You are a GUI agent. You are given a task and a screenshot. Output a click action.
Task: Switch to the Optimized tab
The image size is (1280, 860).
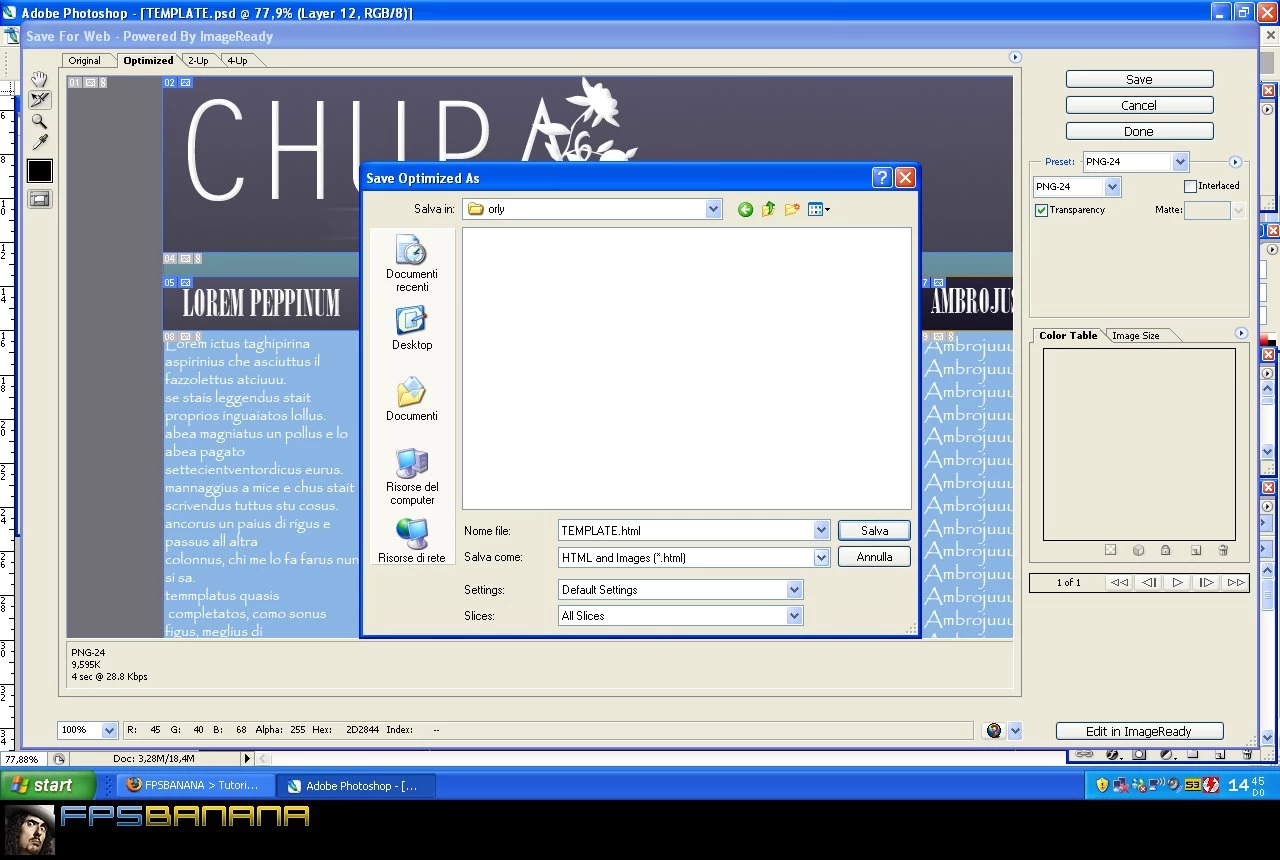click(x=148, y=60)
